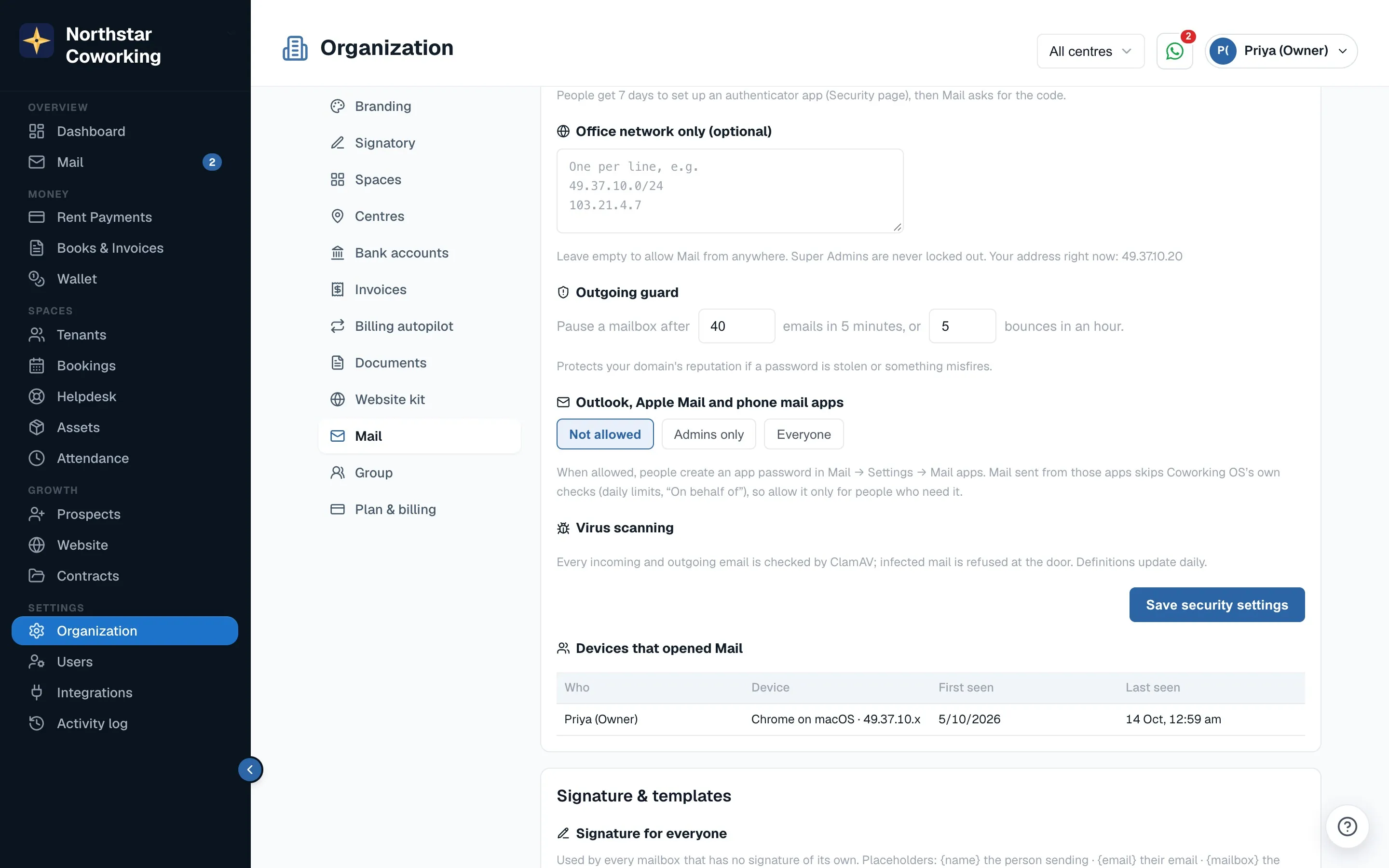Image resolution: width=1389 pixels, height=868 pixels.
Task: Open Plan & billing settings tab
Action: [x=420, y=510]
